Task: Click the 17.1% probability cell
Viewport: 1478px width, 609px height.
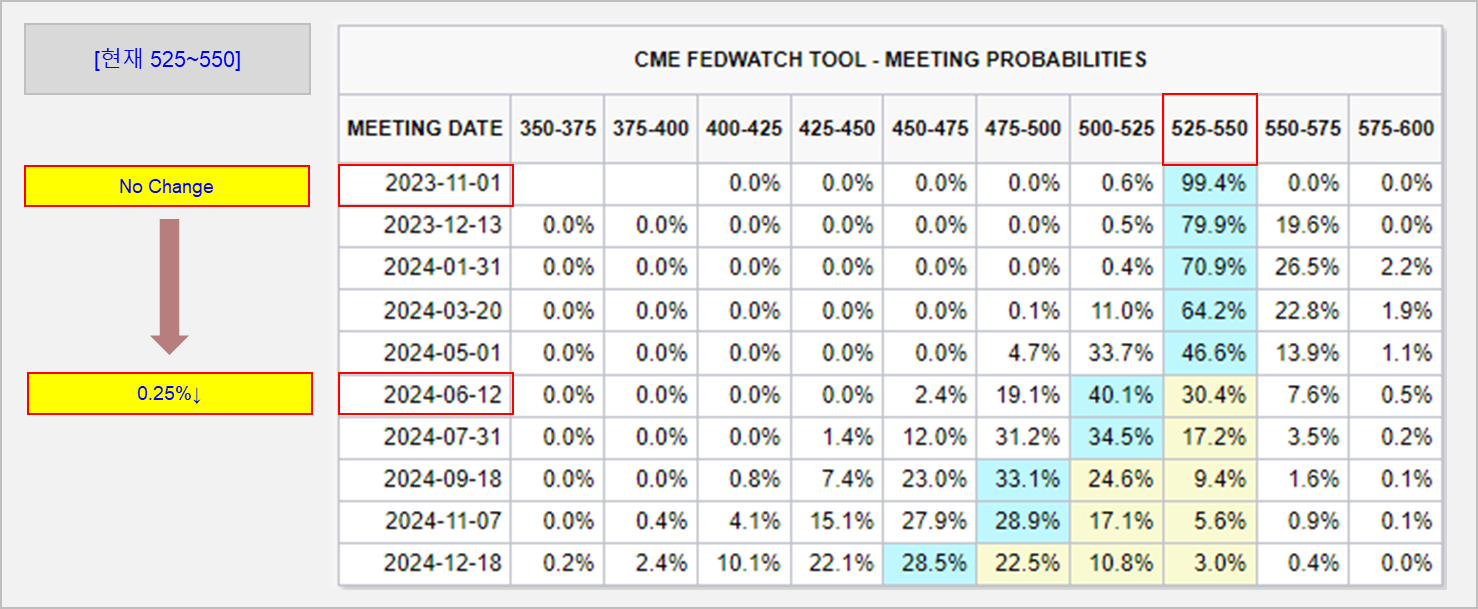Action: pyautogui.click(x=1116, y=521)
